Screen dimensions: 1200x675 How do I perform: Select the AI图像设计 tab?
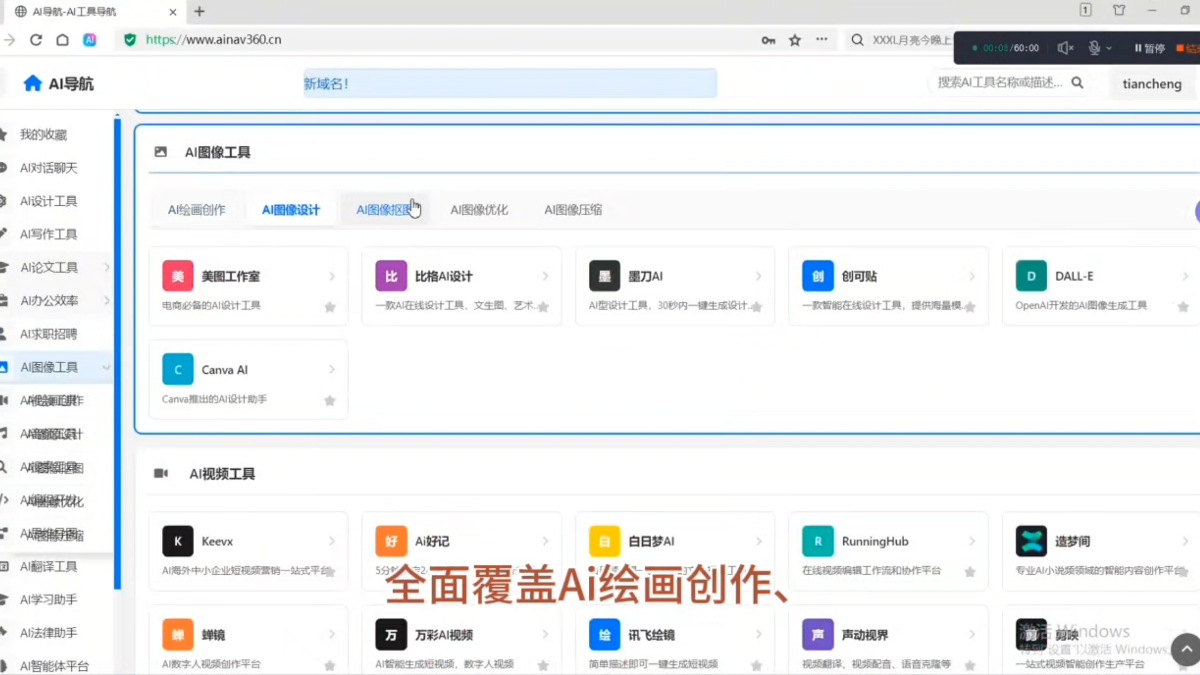pos(291,210)
